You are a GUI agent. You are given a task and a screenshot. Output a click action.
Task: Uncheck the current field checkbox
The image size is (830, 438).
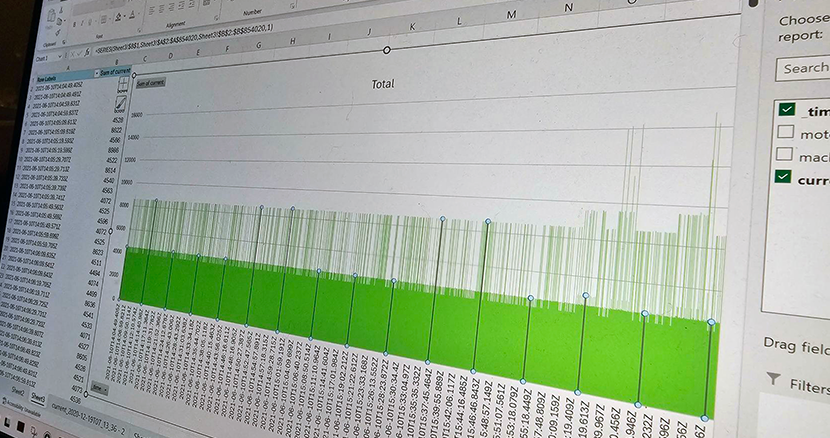click(x=786, y=178)
